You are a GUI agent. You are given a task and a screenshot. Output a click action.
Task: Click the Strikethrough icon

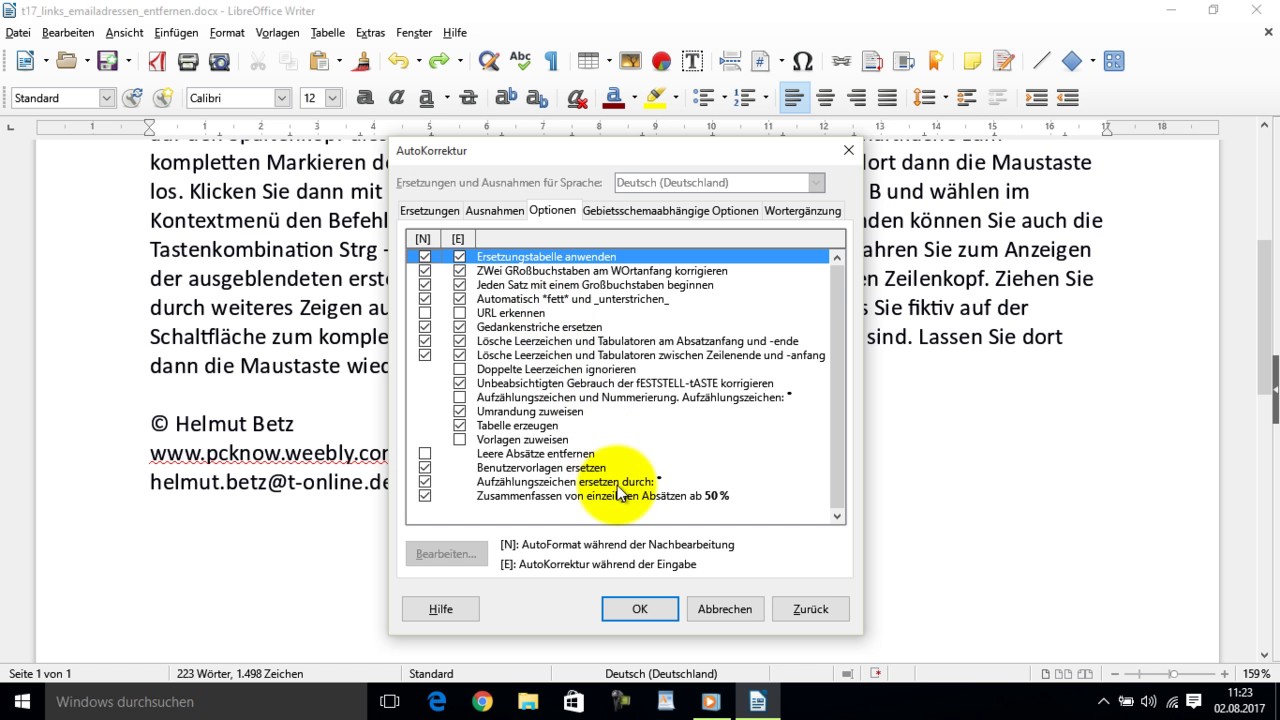[468, 98]
